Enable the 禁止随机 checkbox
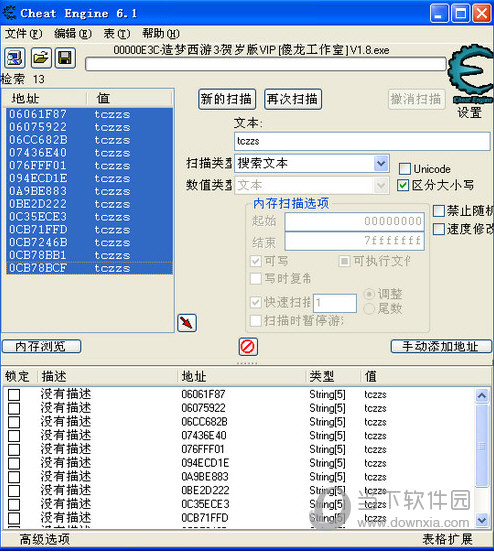Viewport: 494px width, 552px height. [438, 211]
